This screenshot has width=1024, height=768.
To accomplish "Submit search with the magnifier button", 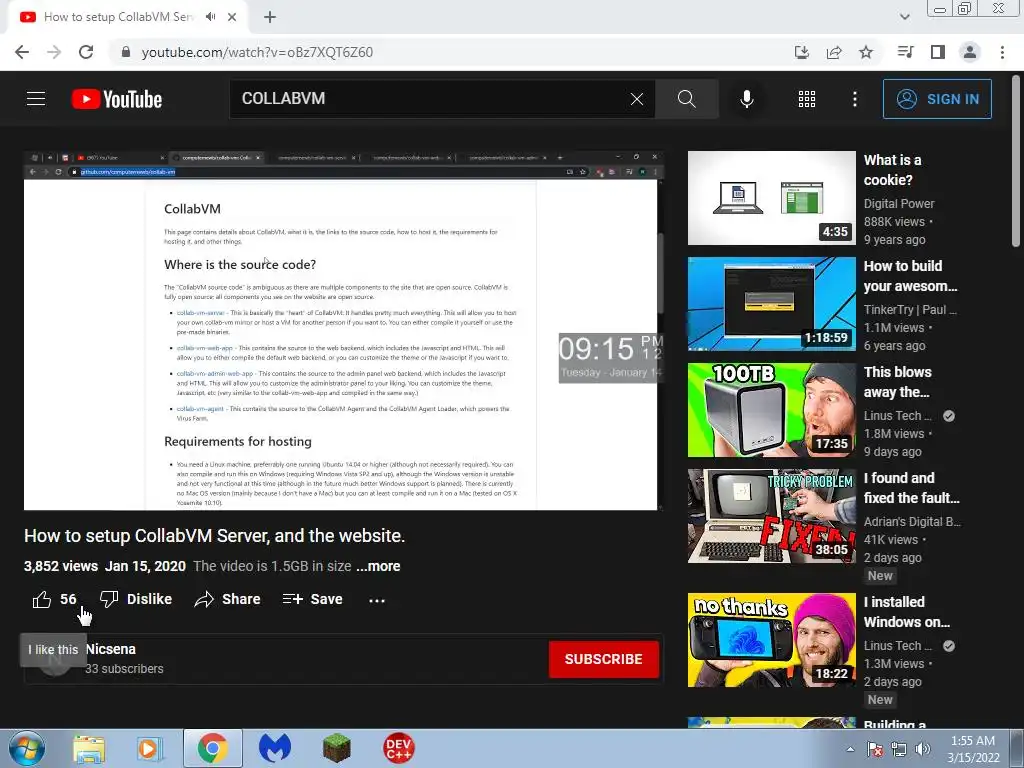I will [x=687, y=99].
